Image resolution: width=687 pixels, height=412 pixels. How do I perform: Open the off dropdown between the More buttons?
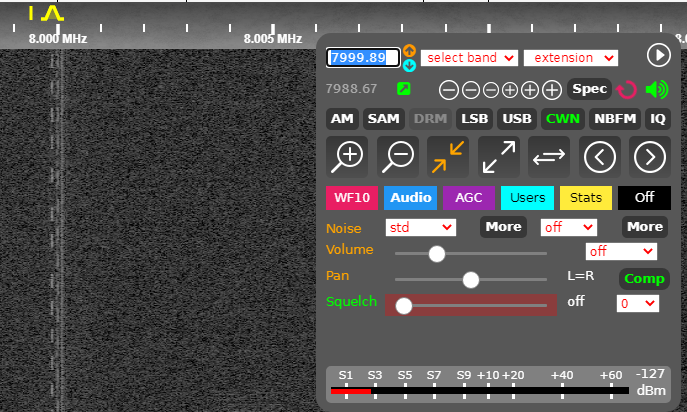569,227
